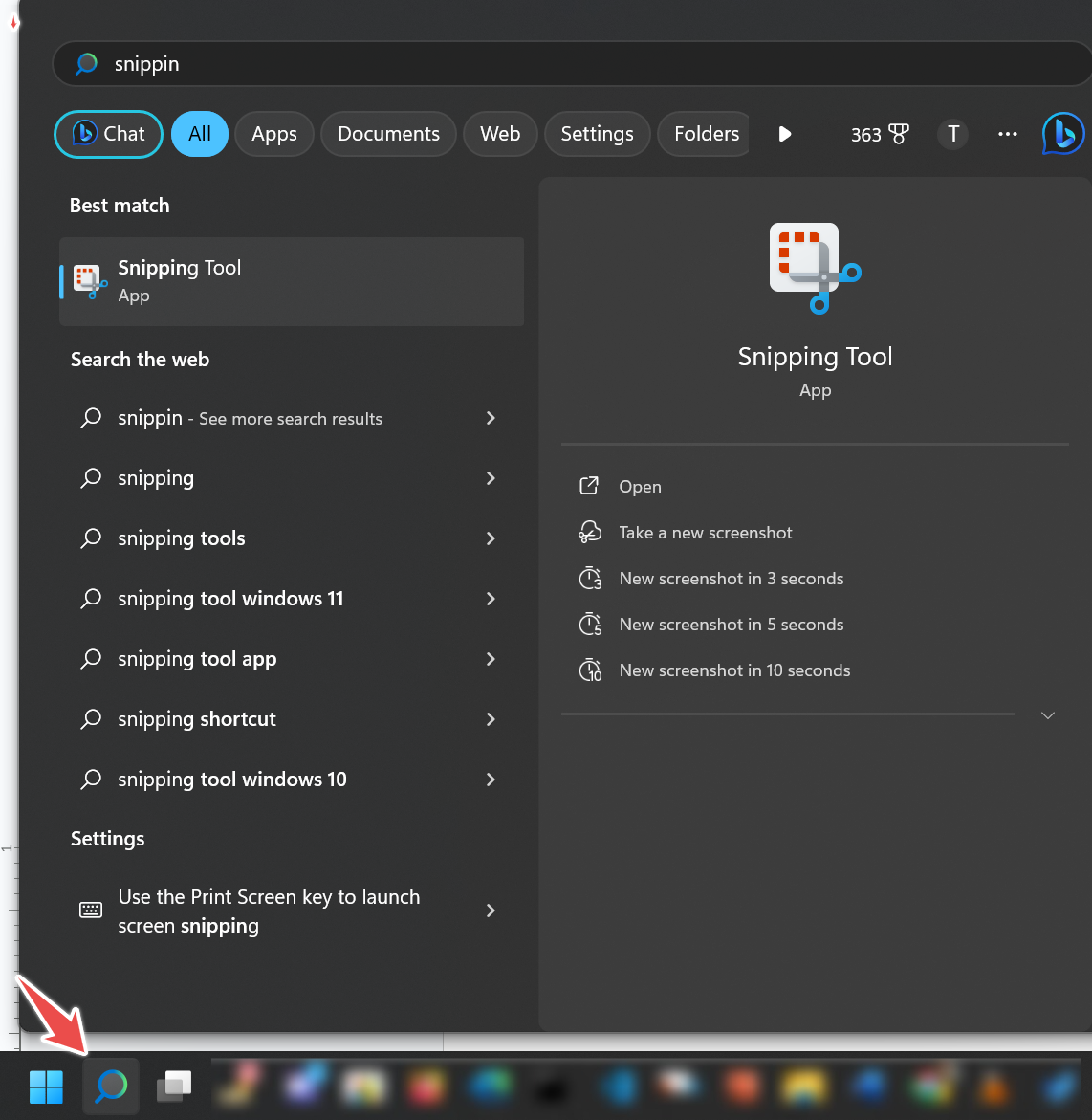Expand chevron next to 'snipping shortcut'

point(491,718)
